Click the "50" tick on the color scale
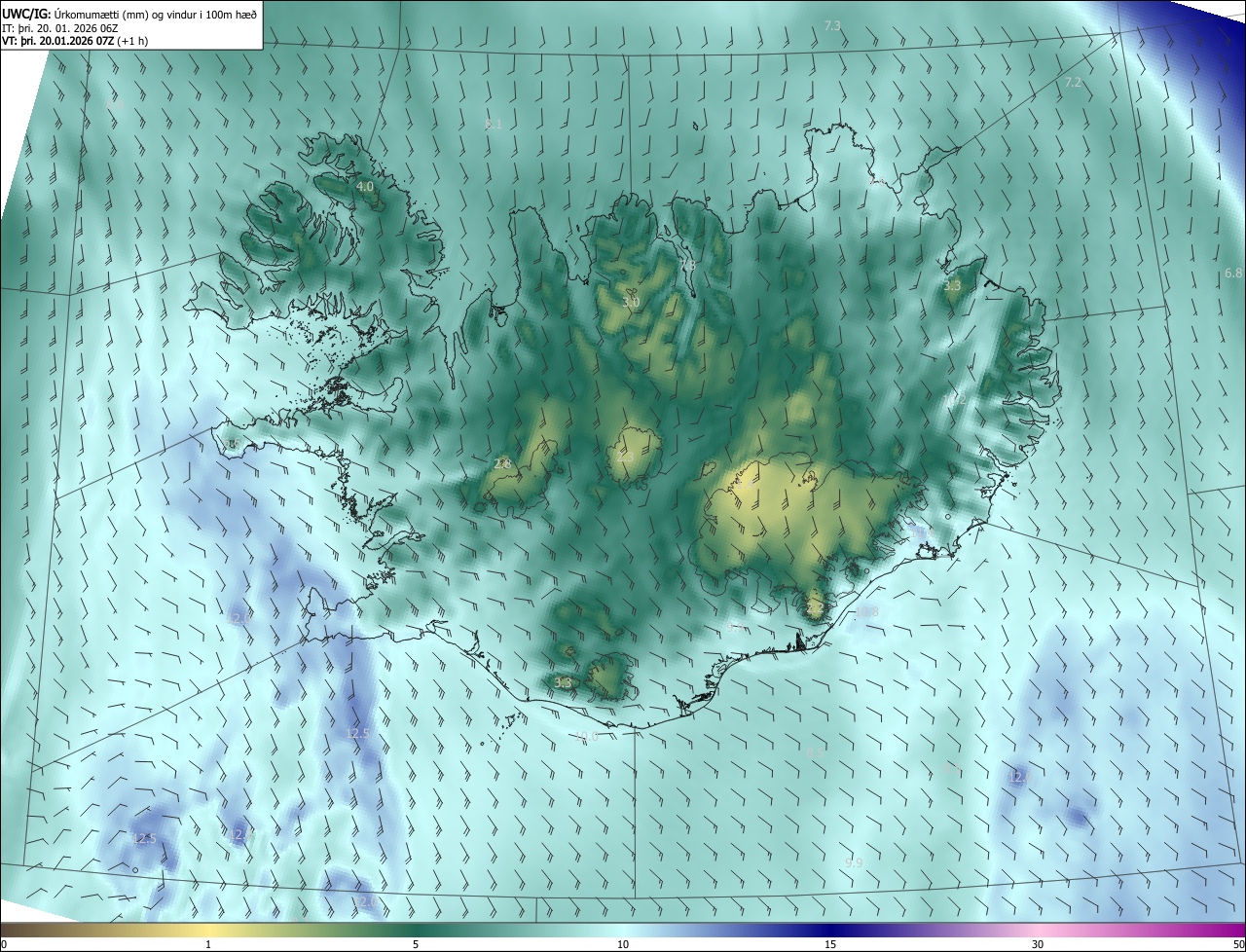 (x=1238, y=944)
